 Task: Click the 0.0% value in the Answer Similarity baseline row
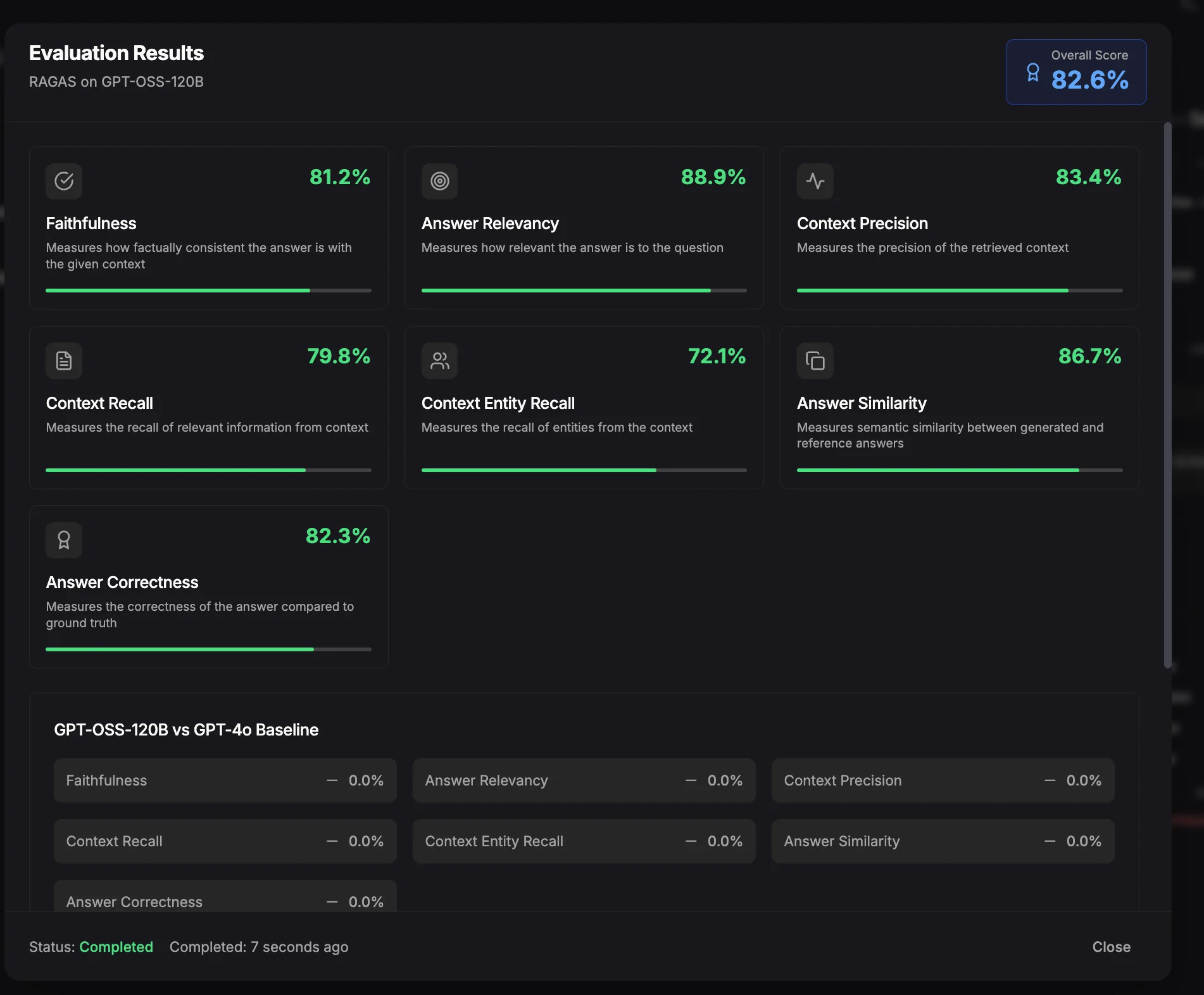(x=1084, y=841)
